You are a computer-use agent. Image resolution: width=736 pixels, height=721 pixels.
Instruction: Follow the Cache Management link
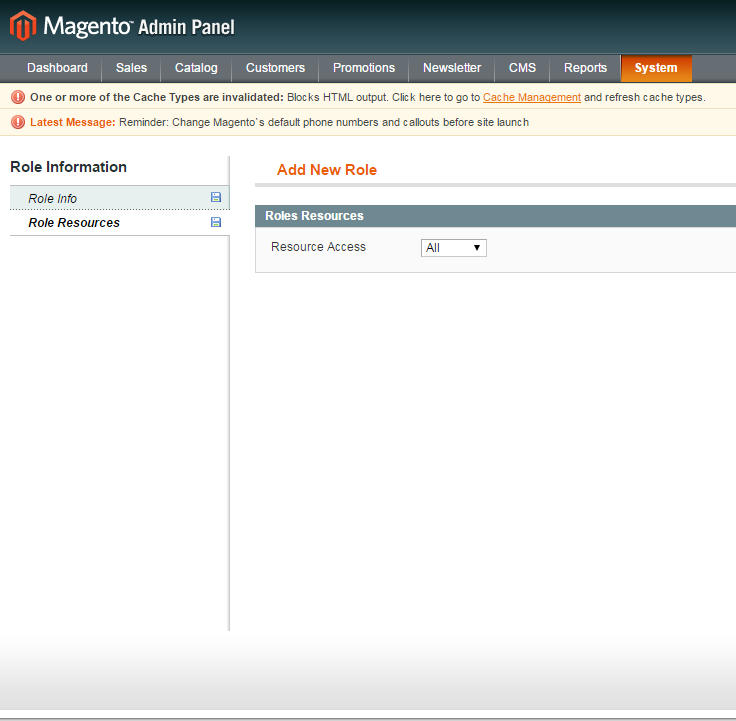point(532,97)
